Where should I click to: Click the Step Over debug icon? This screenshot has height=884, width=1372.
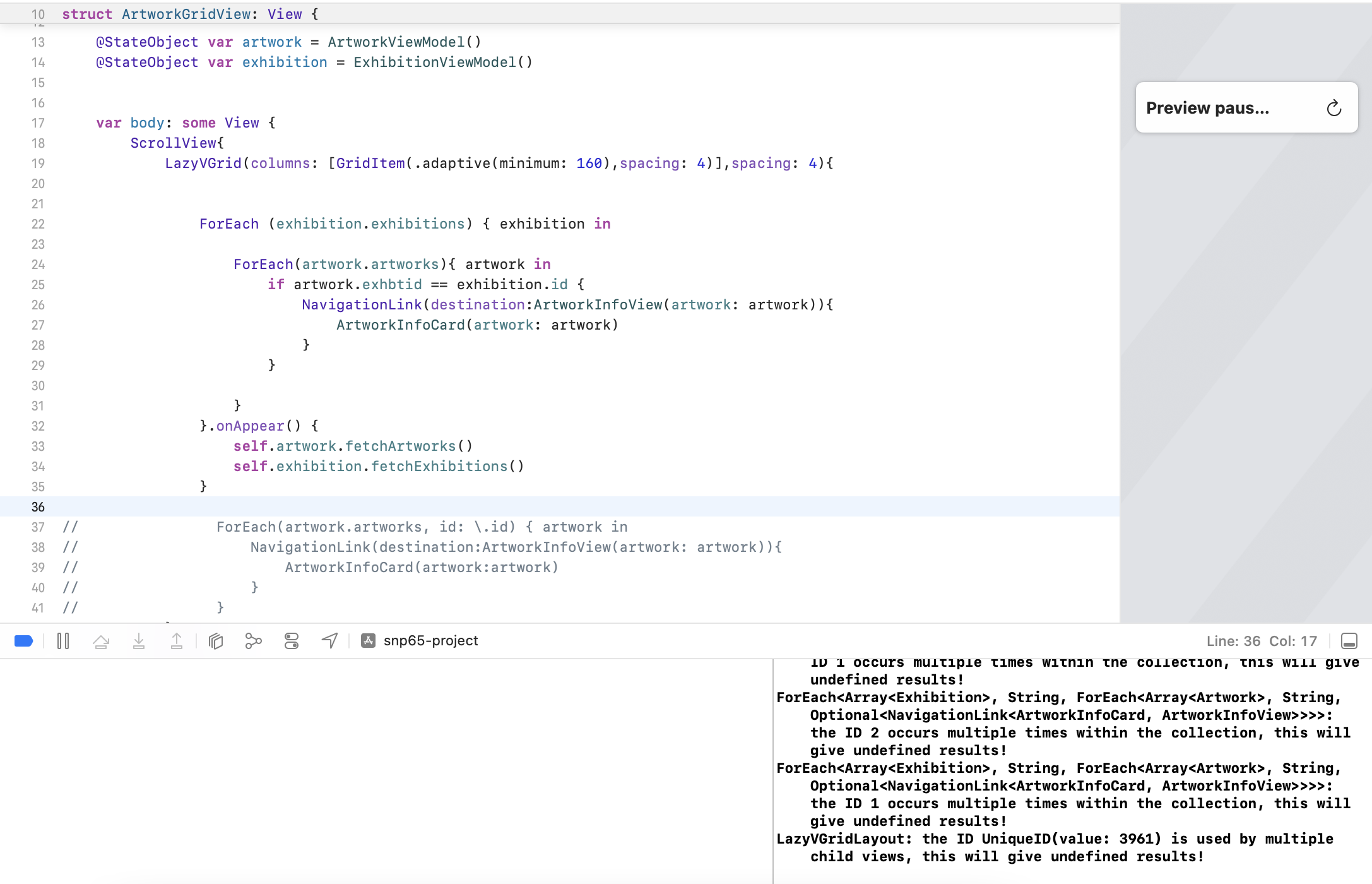pyautogui.click(x=101, y=641)
